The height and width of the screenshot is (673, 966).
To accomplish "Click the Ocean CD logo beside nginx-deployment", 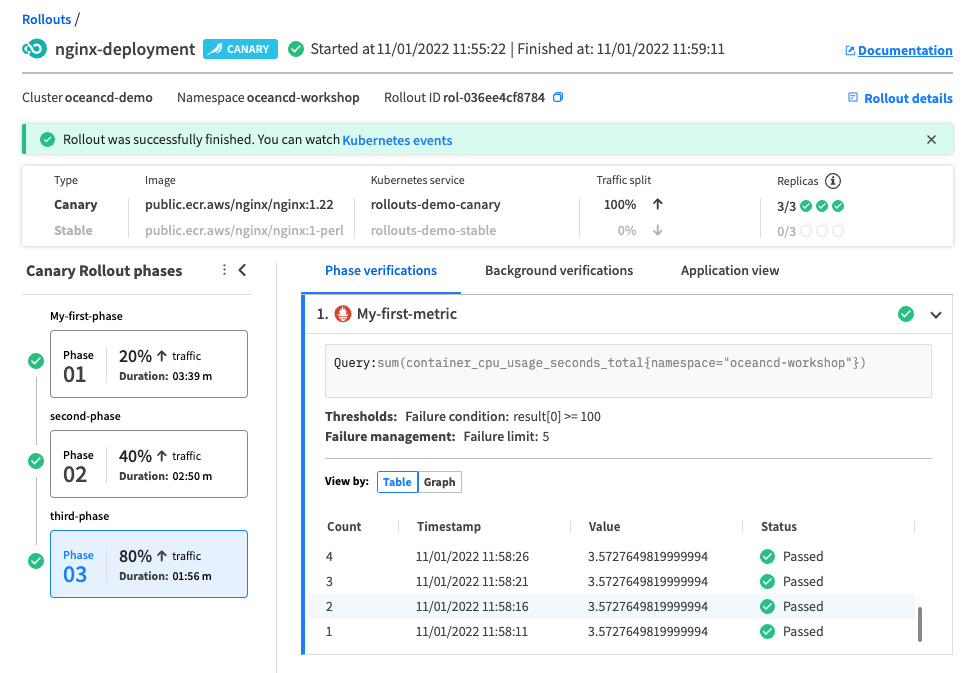I will click(x=34, y=49).
